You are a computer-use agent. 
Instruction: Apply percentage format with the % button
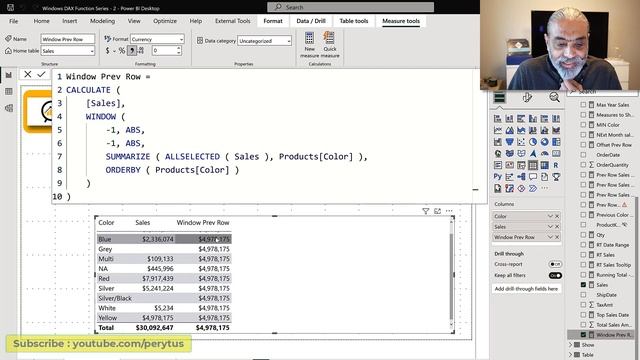(122, 51)
